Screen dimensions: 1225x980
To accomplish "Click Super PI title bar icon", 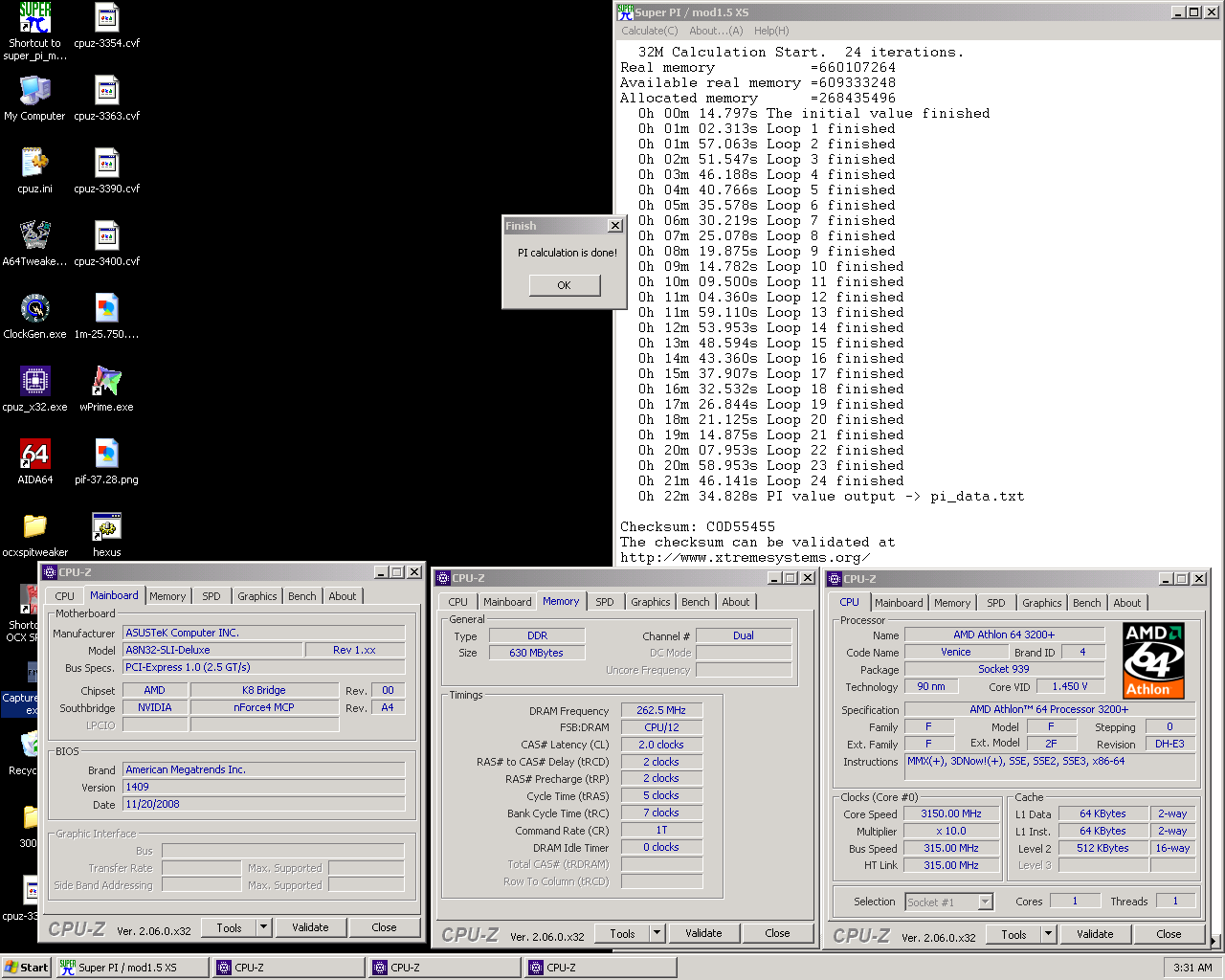I will [625, 11].
